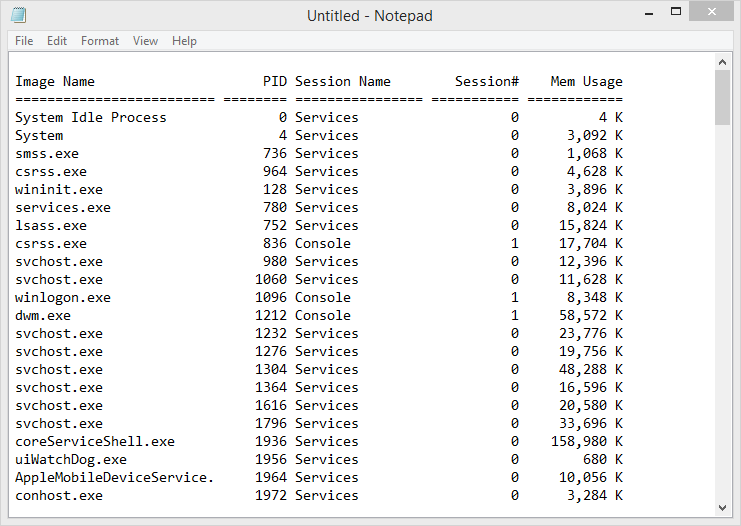Click 'uiWatchDog.exe' text
Screen dimensions: 741x526
tap(71, 460)
